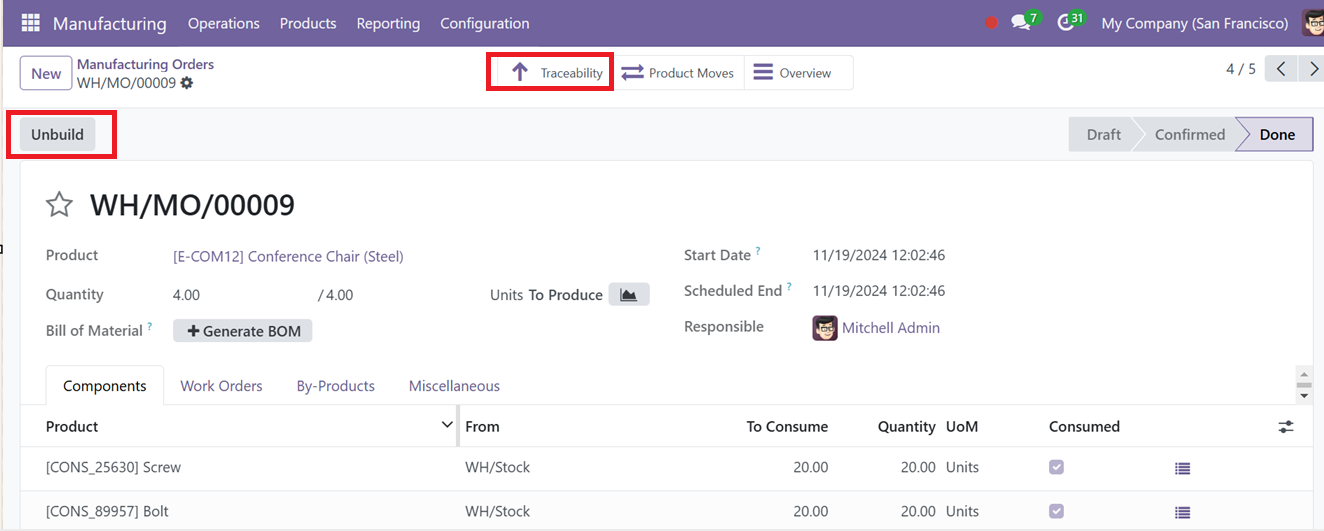Image resolution: width=1324 pixels, height=531 pixels.
Task: Go to the next record
Action: pyautogui.click(x=1314, y=69)
